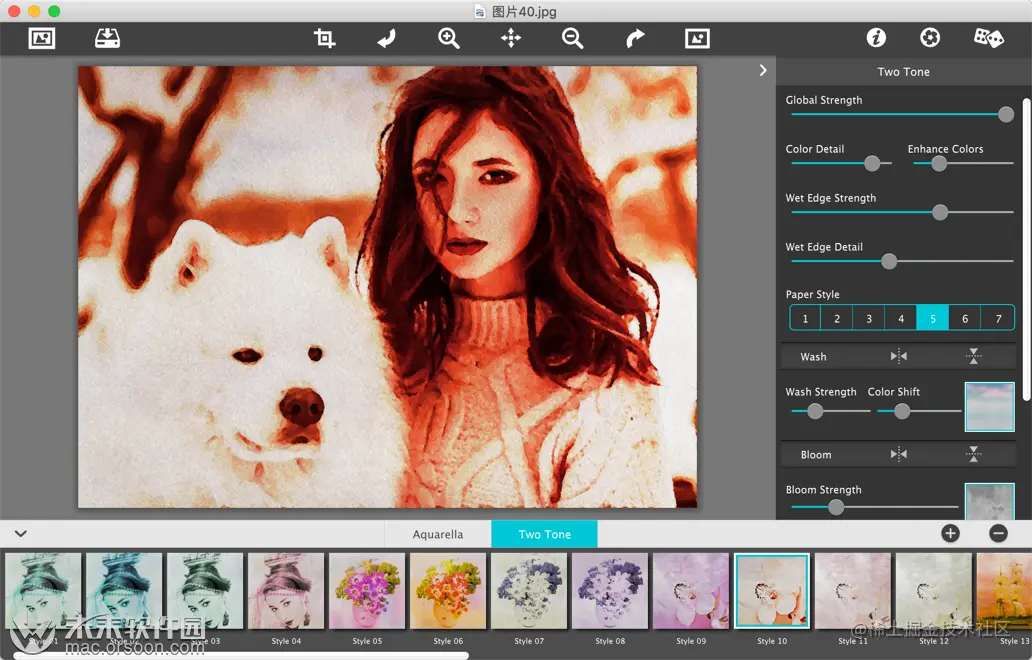Click the zoom in magnifier
Screen dimensions: 1032x660
pyautogui.click(x=449, y=38)
